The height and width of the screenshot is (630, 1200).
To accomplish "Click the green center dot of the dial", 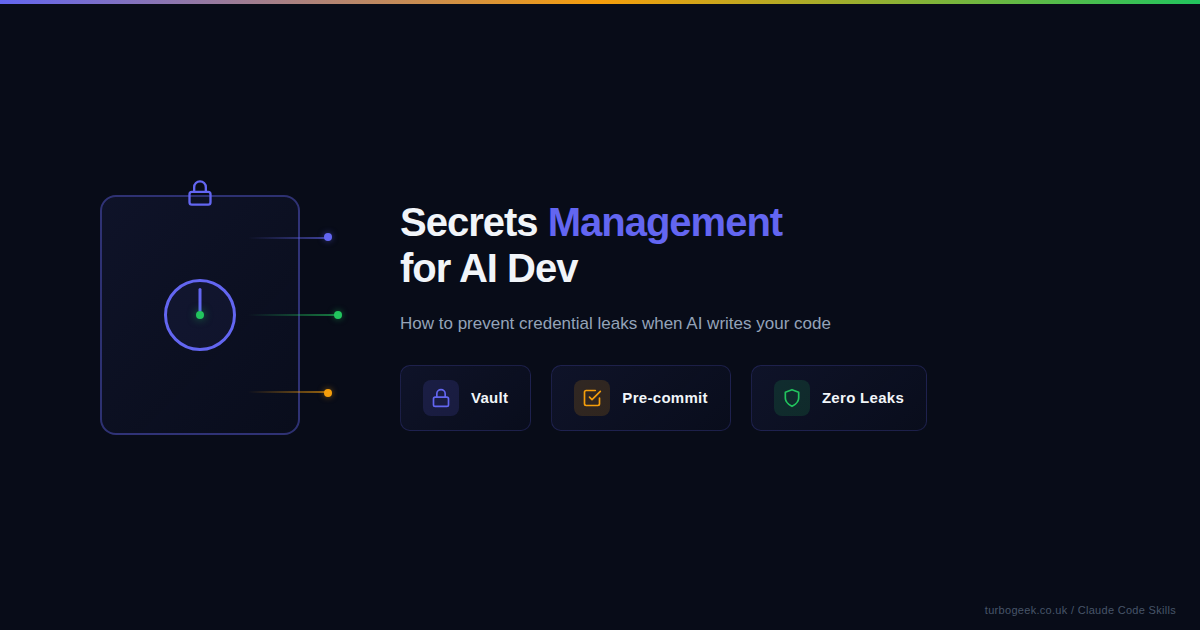I will (200, 315).
